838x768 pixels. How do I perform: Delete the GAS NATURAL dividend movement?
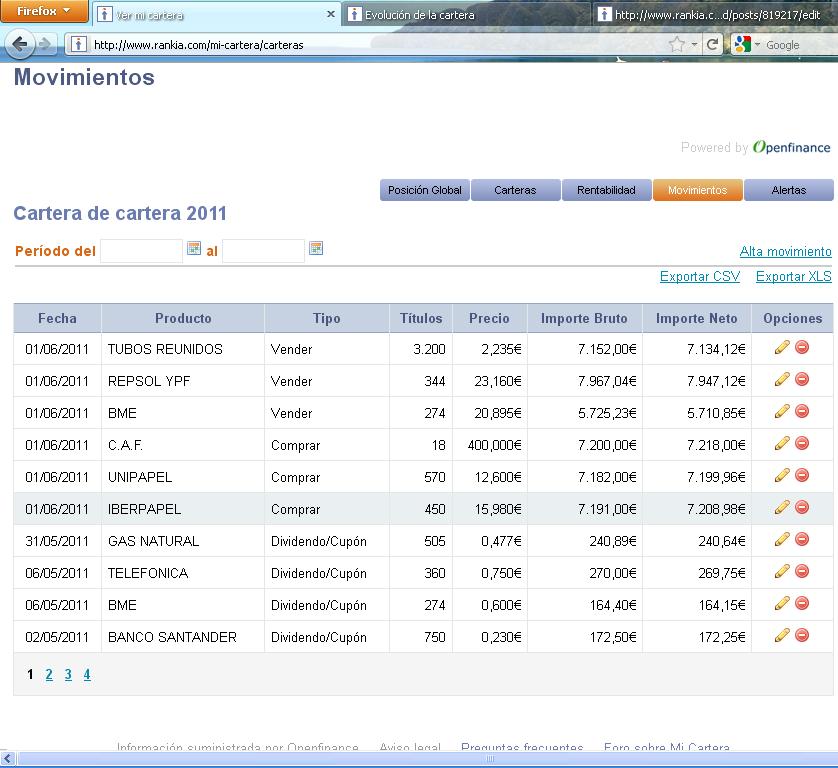tap(802, 540)
